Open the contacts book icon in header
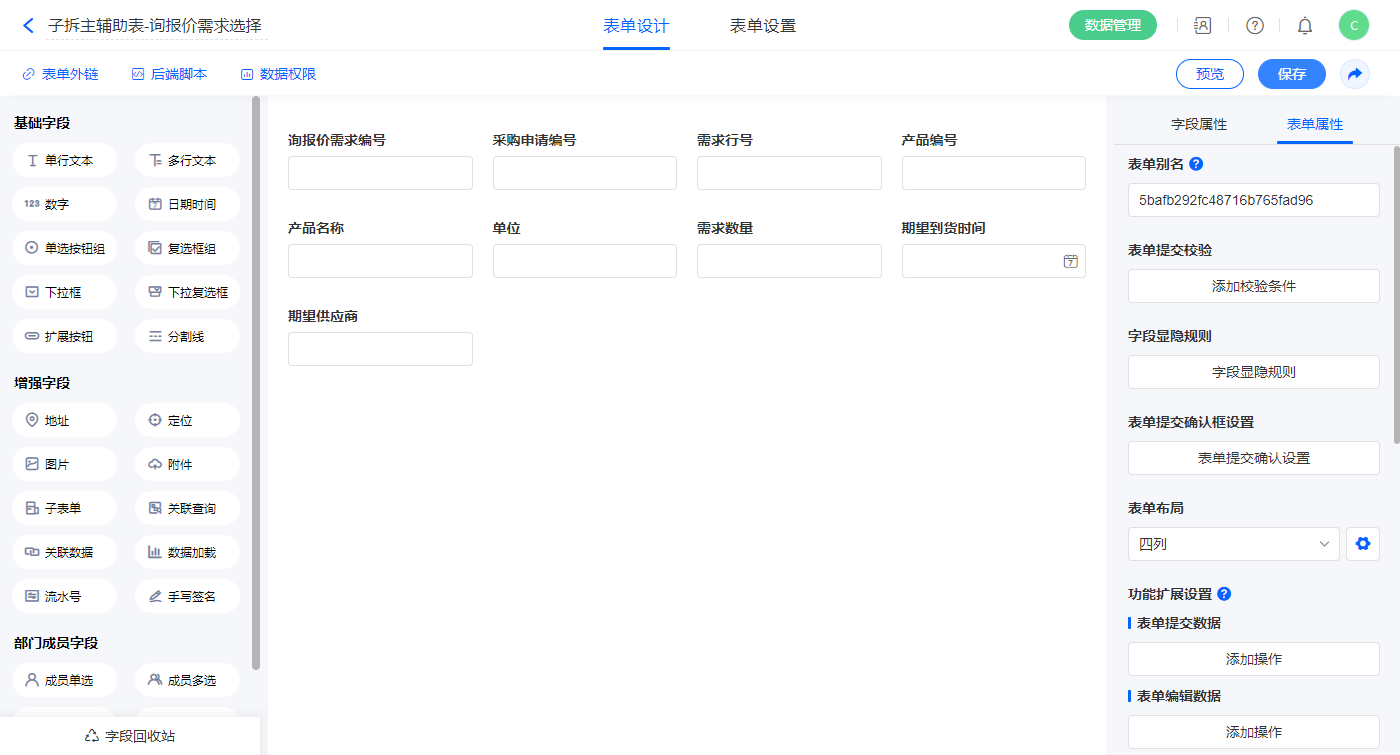 coord(1203,26)
